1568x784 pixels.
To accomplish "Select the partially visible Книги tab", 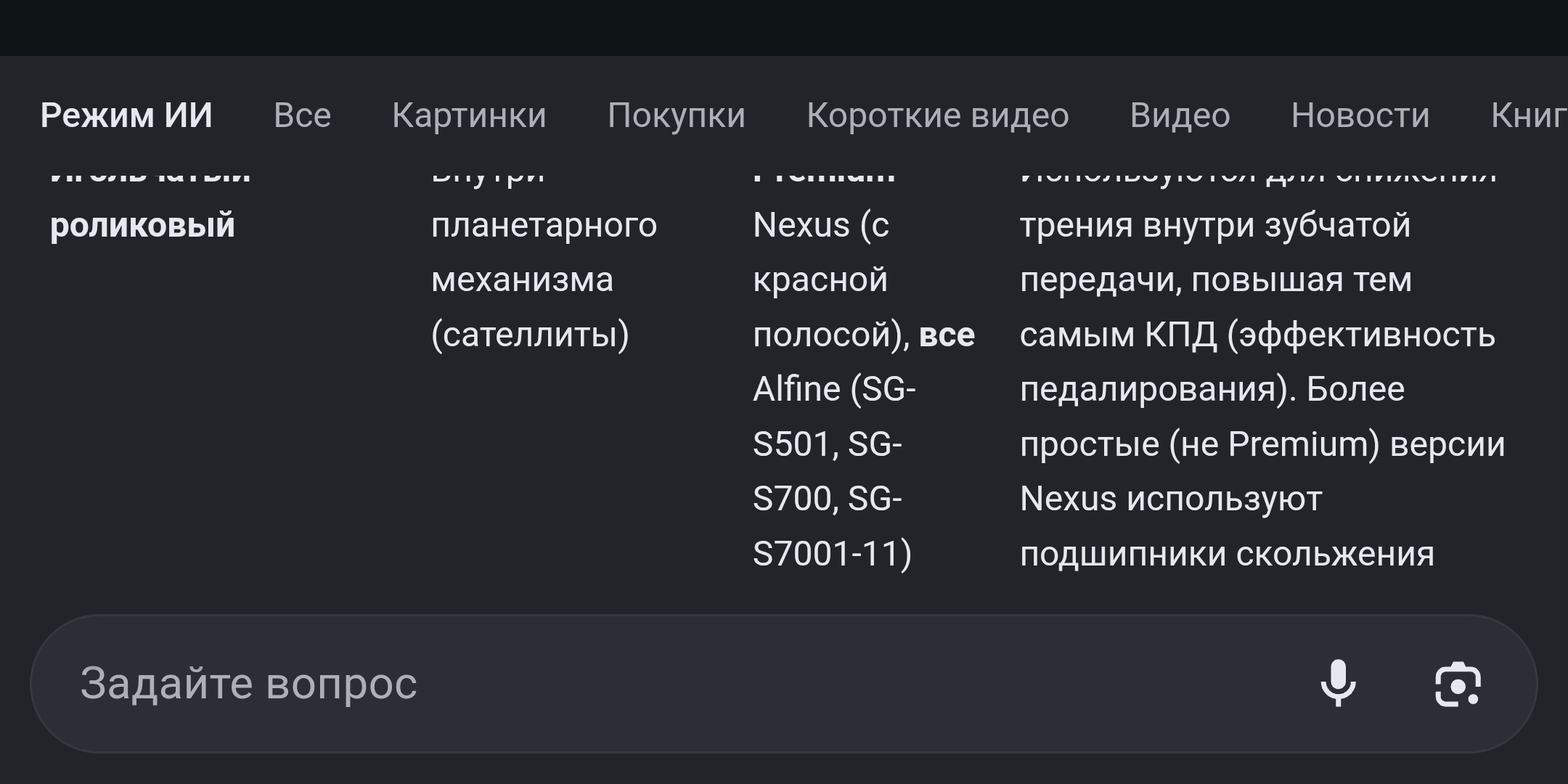I will click(x=1528, y=115).
